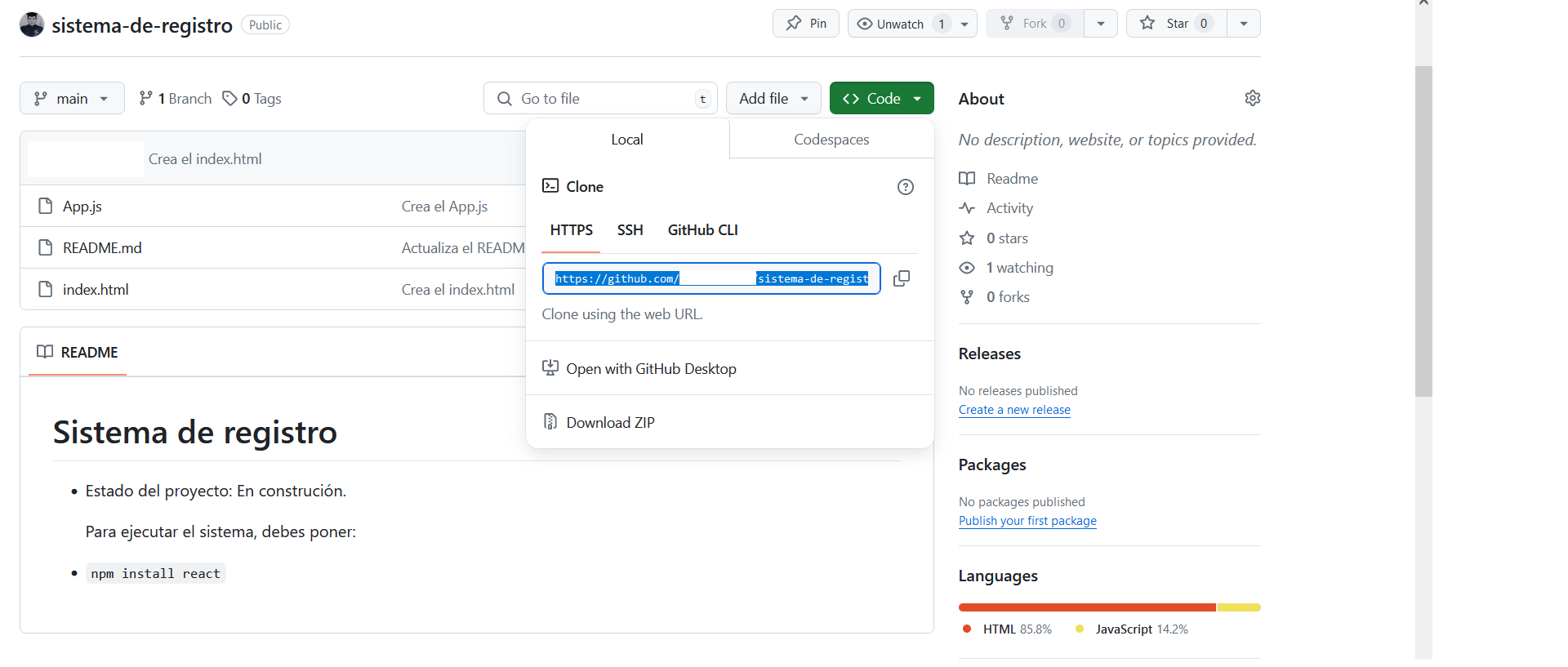1568x667 pixels.
Task: Go to Readme in the About sidebar
Action: (x=998, y=179)
